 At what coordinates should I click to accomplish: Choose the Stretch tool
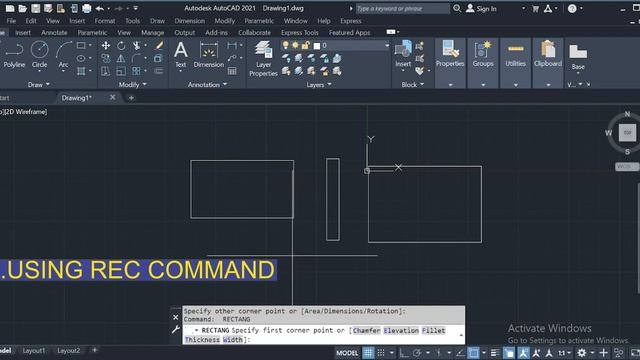(106, 71)
